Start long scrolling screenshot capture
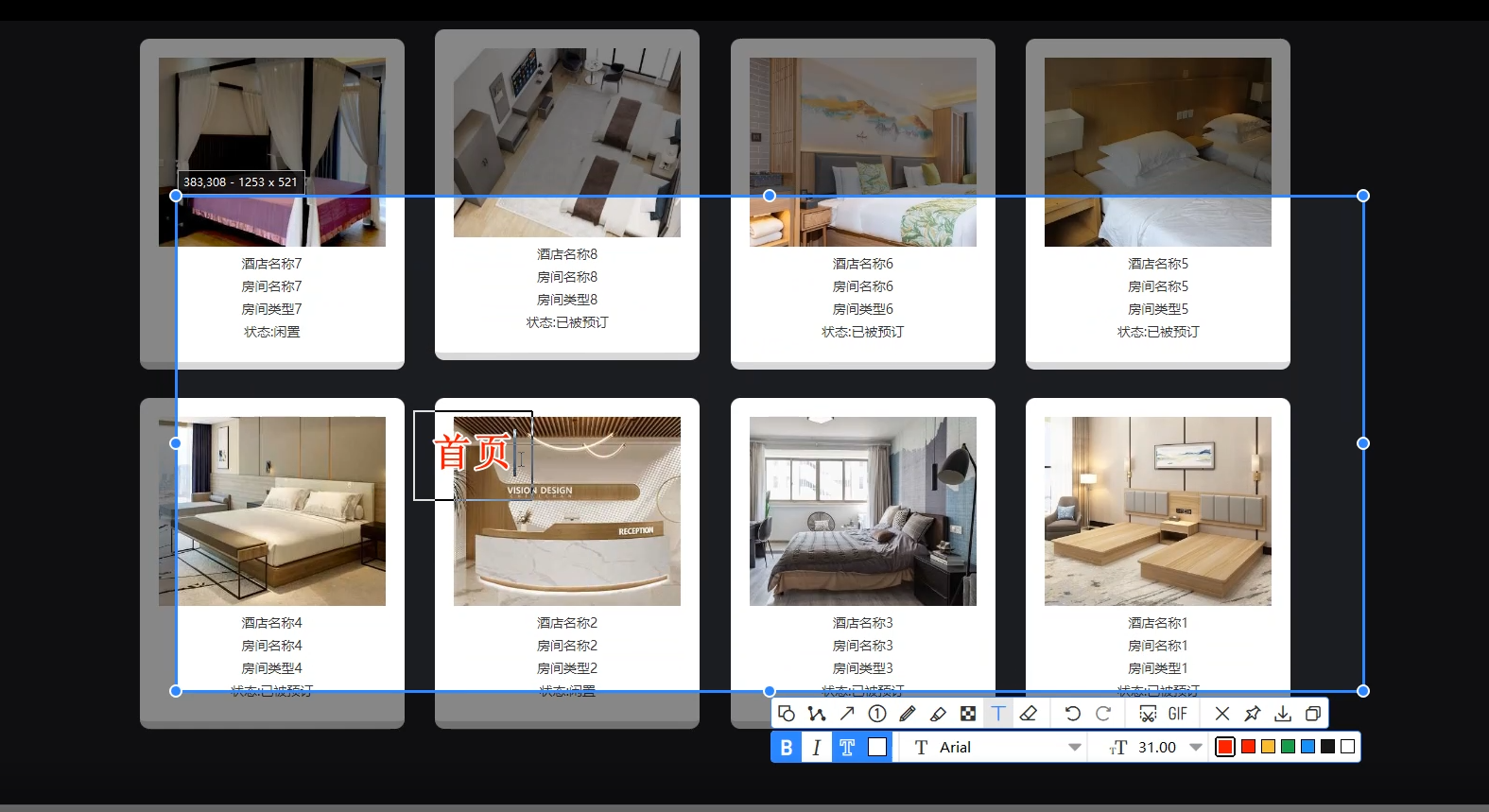This screenshot has width=1489, height=812. (1148, 714)
